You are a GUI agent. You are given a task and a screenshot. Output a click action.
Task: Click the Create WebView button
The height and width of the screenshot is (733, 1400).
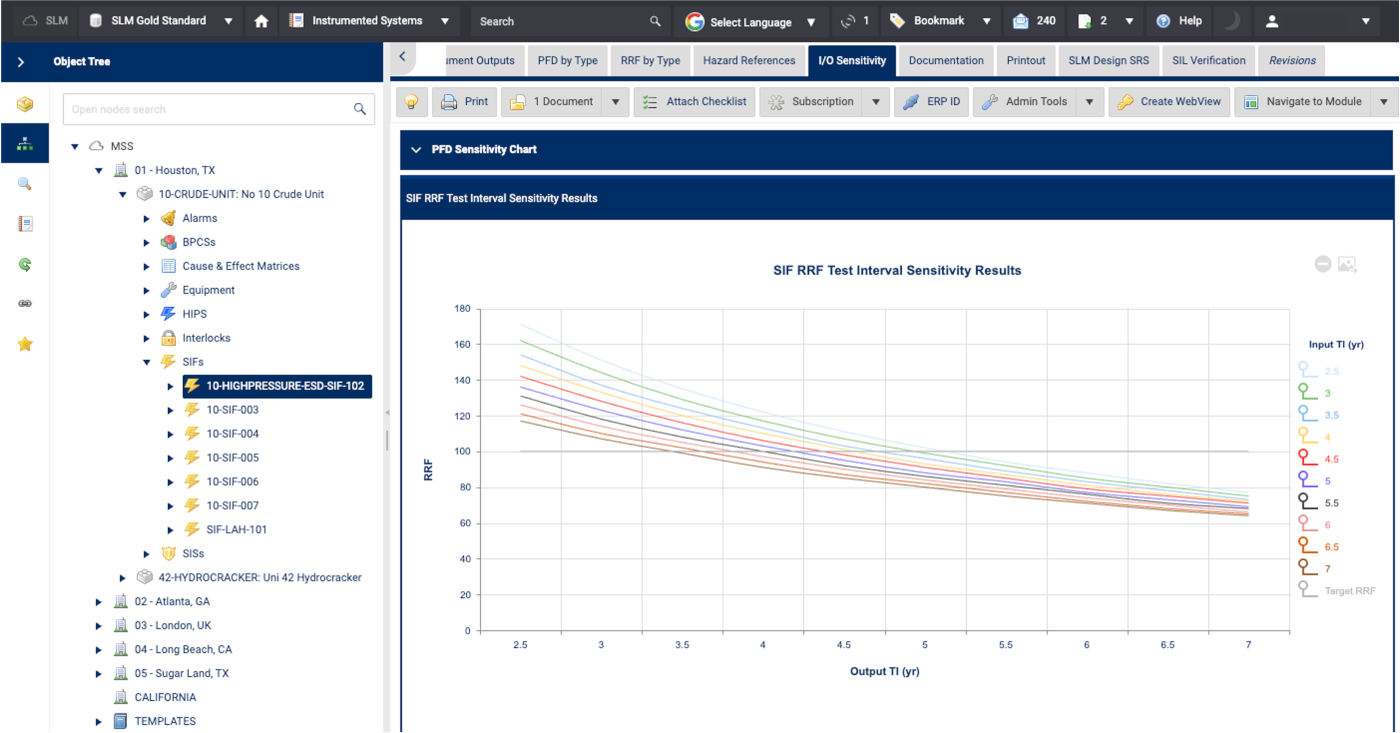[1169, 102]
